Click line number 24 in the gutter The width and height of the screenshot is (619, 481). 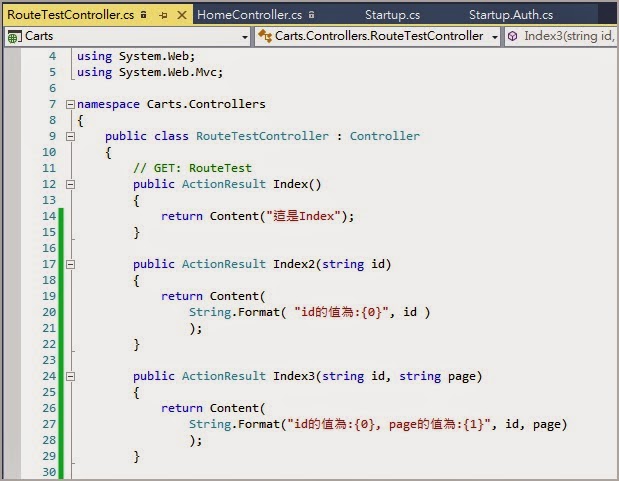pos(49,376)
